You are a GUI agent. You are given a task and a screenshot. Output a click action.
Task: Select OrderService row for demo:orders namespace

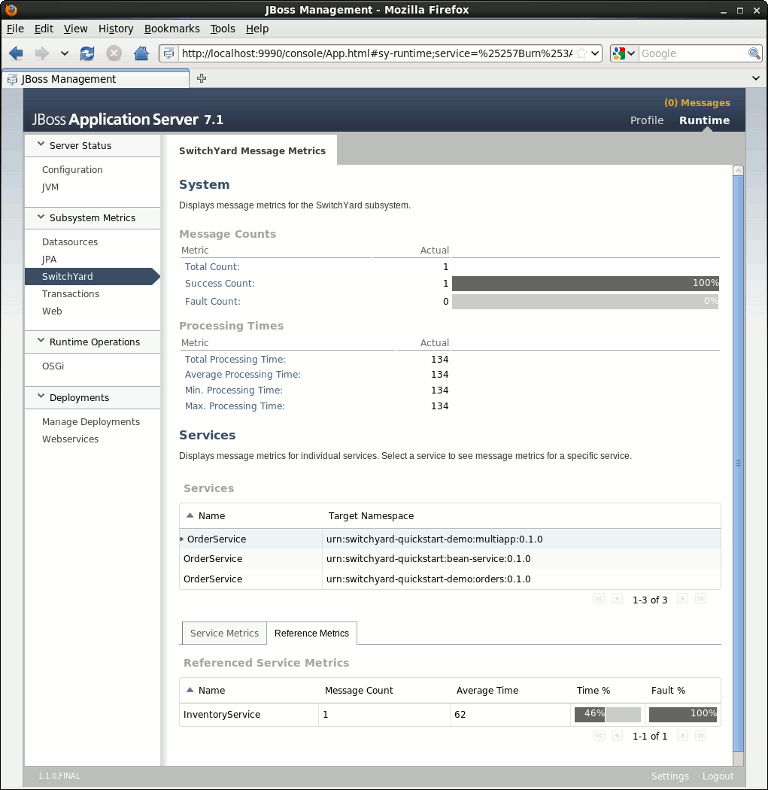click(x=450, y=579)
